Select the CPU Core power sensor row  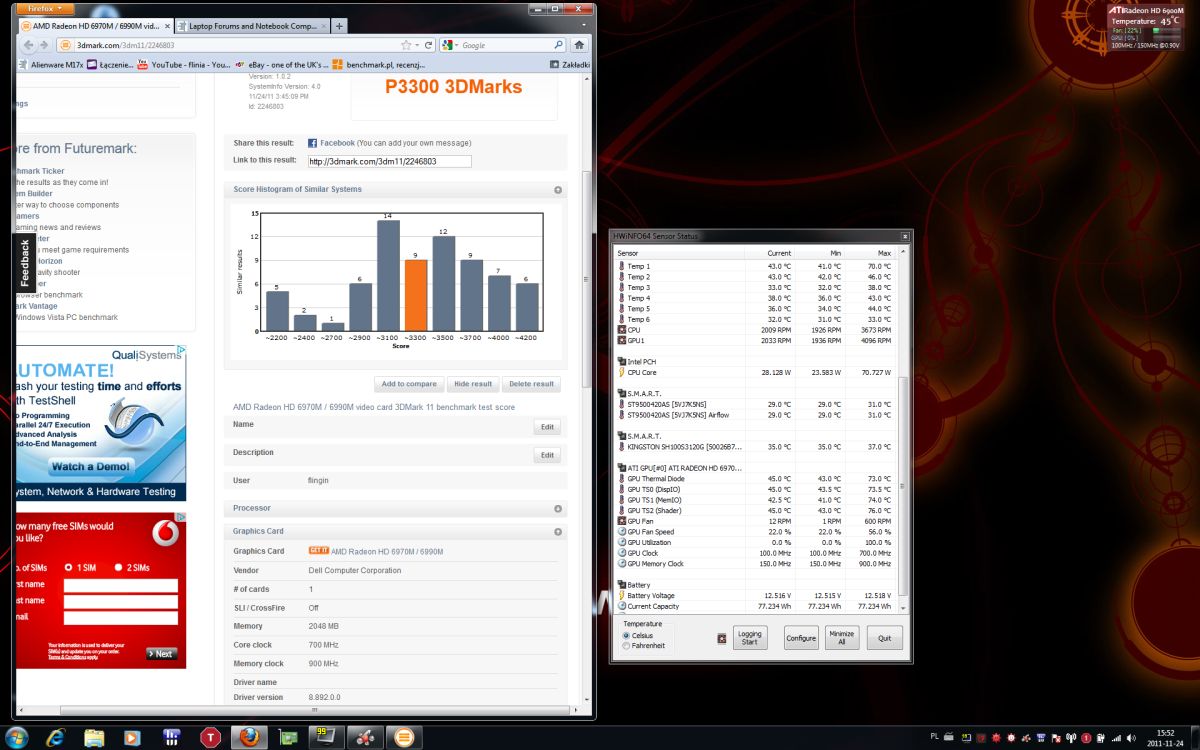click(x=757, y=372)
